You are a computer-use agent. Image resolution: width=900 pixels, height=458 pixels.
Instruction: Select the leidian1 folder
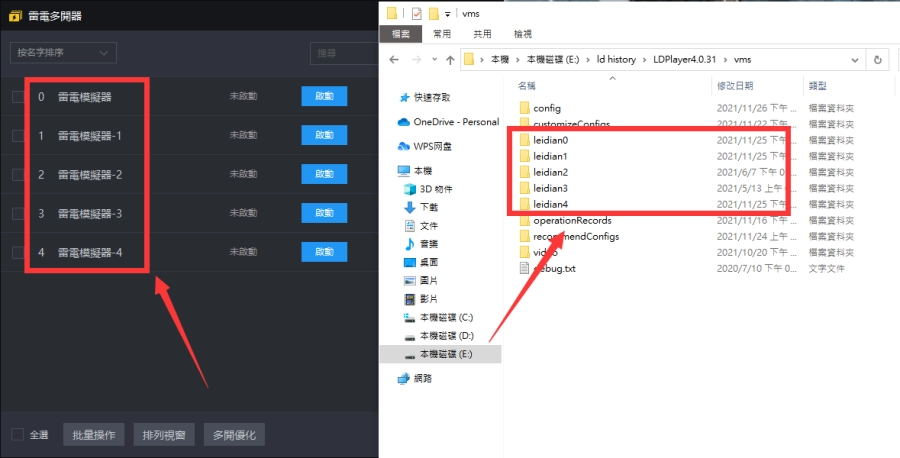click(x=544, y=156)
